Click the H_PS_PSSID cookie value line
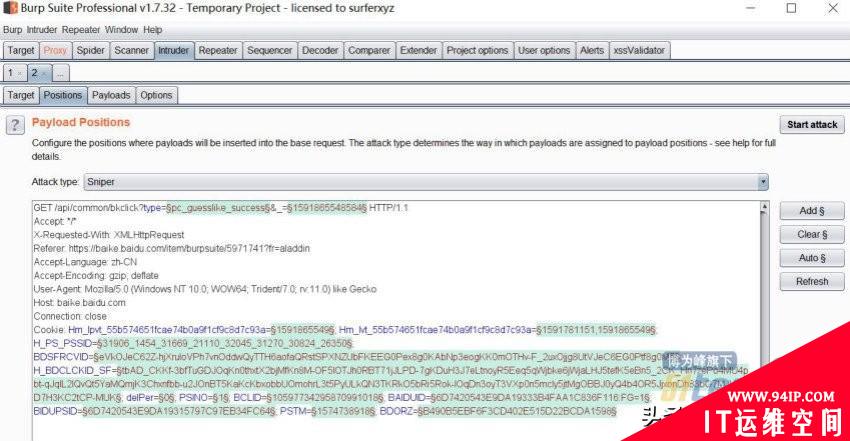This screenshot has height=441, width=850. (x=193, y=343)
